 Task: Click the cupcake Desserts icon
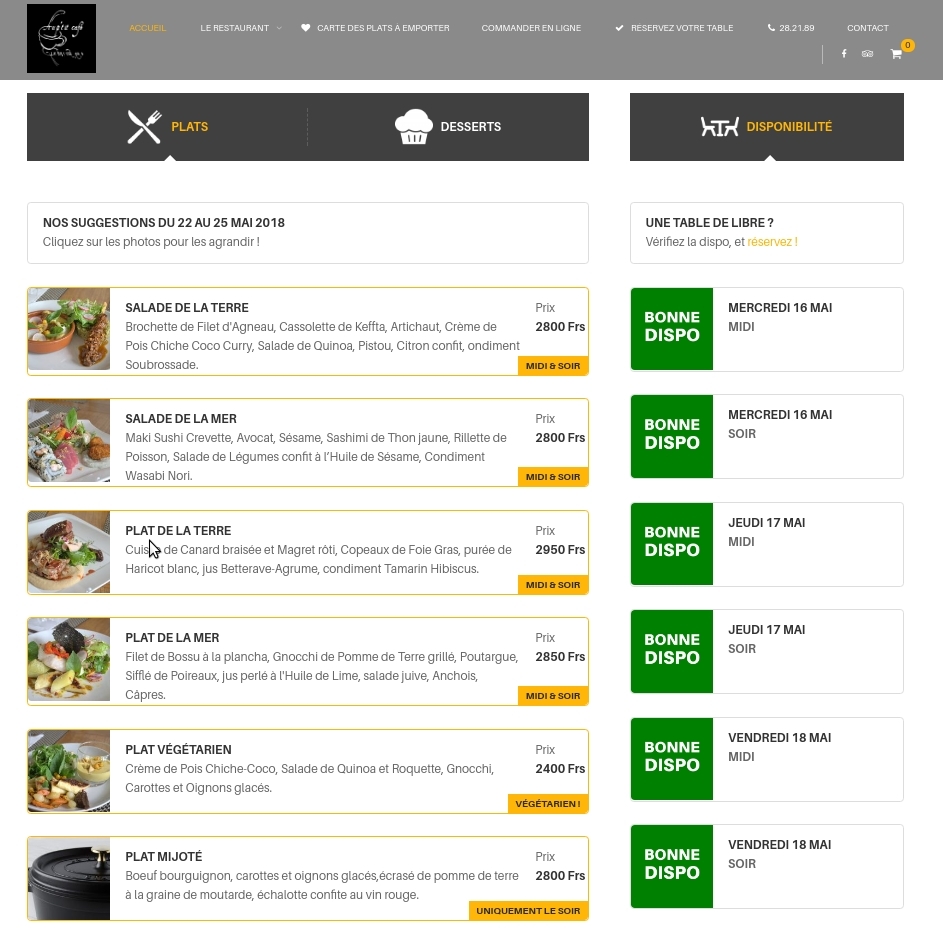(414, 127)
